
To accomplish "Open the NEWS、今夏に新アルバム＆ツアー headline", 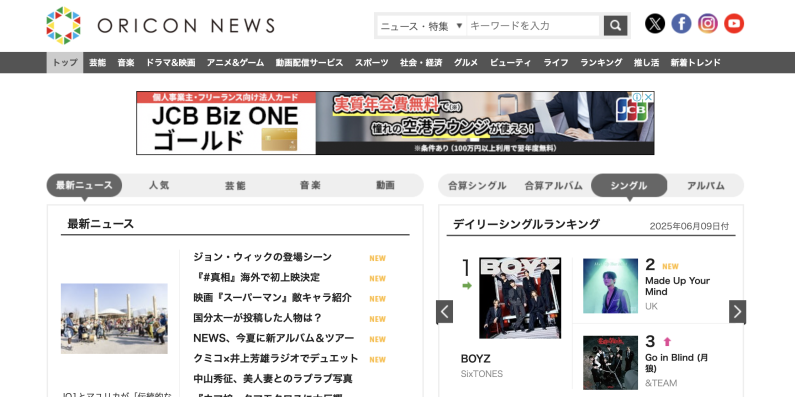I will [x=274, y=338].
